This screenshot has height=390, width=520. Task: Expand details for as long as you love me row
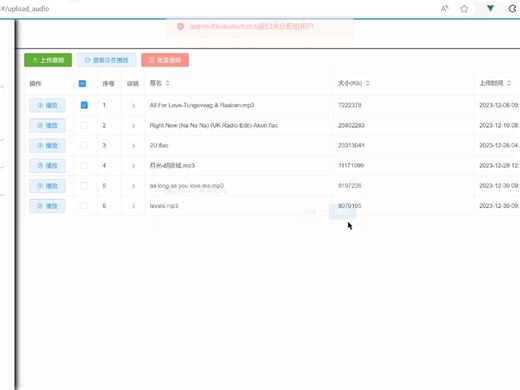(133, 186)
